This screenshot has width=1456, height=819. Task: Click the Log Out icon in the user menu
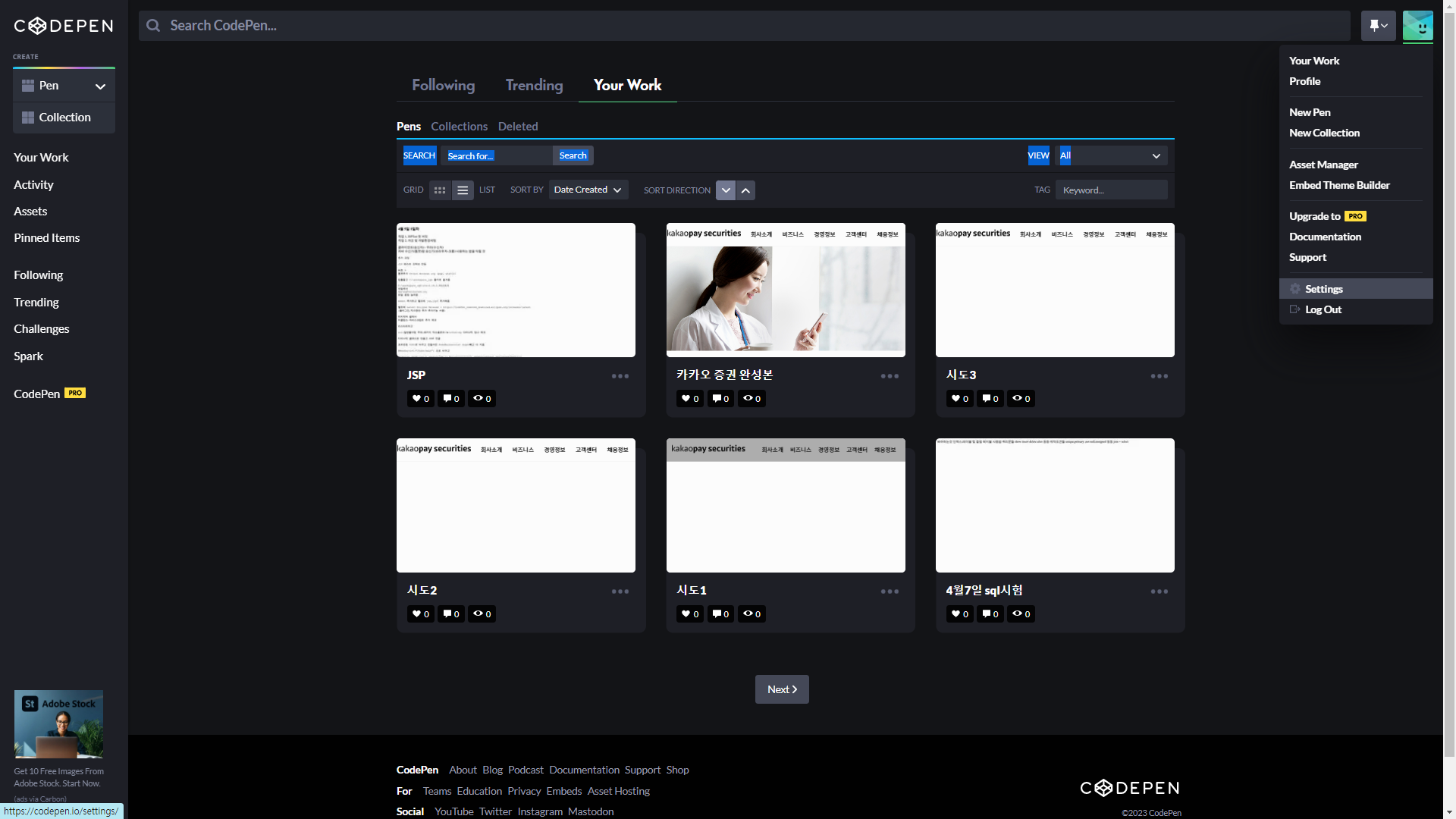(1295, 309)
